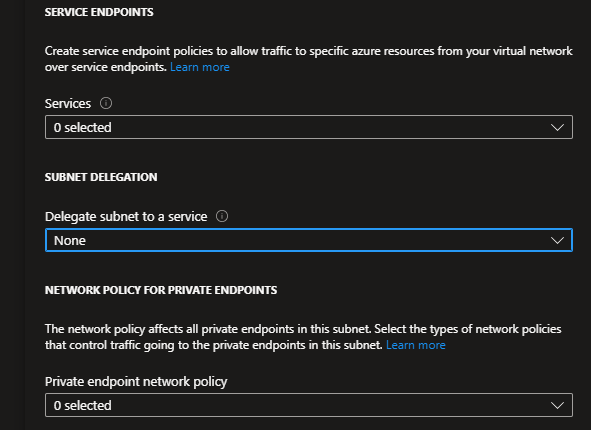591x430 pixels.
Task: Click the Services field label
Action: click(68, 103)
